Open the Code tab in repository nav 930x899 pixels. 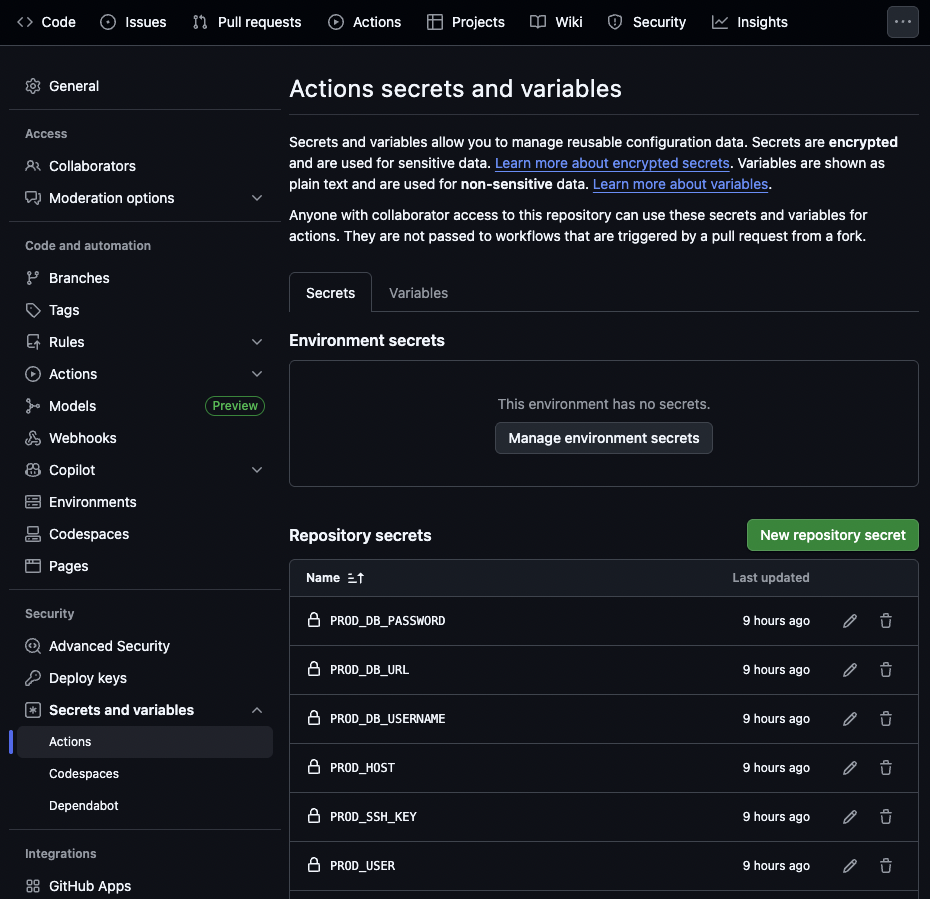46,22
